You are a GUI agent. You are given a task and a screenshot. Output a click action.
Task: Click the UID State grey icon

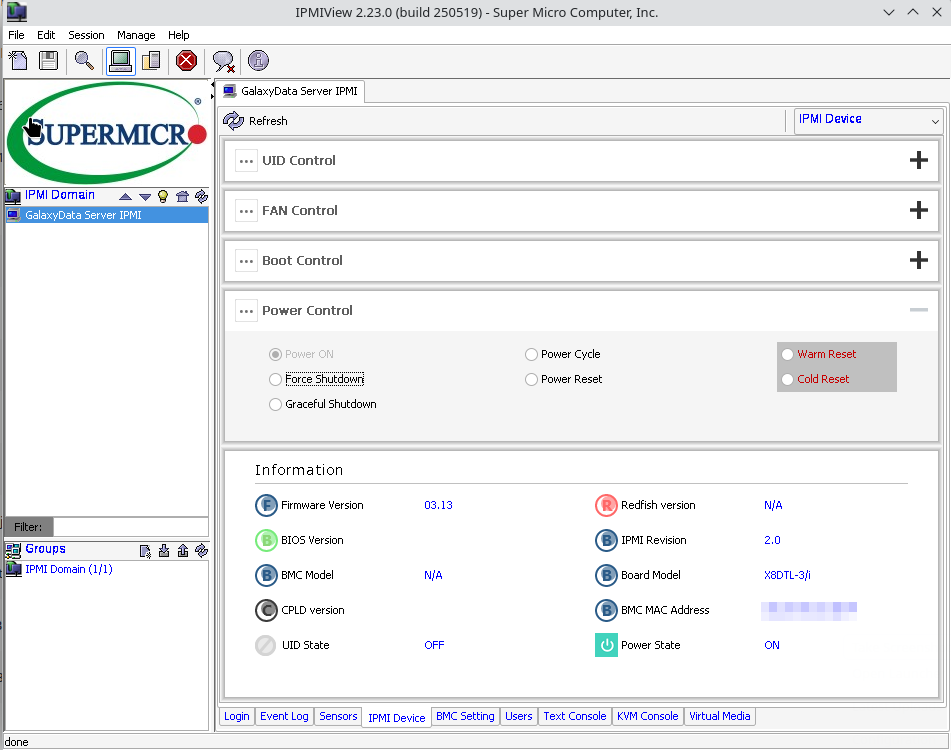(x=266, y=645)
